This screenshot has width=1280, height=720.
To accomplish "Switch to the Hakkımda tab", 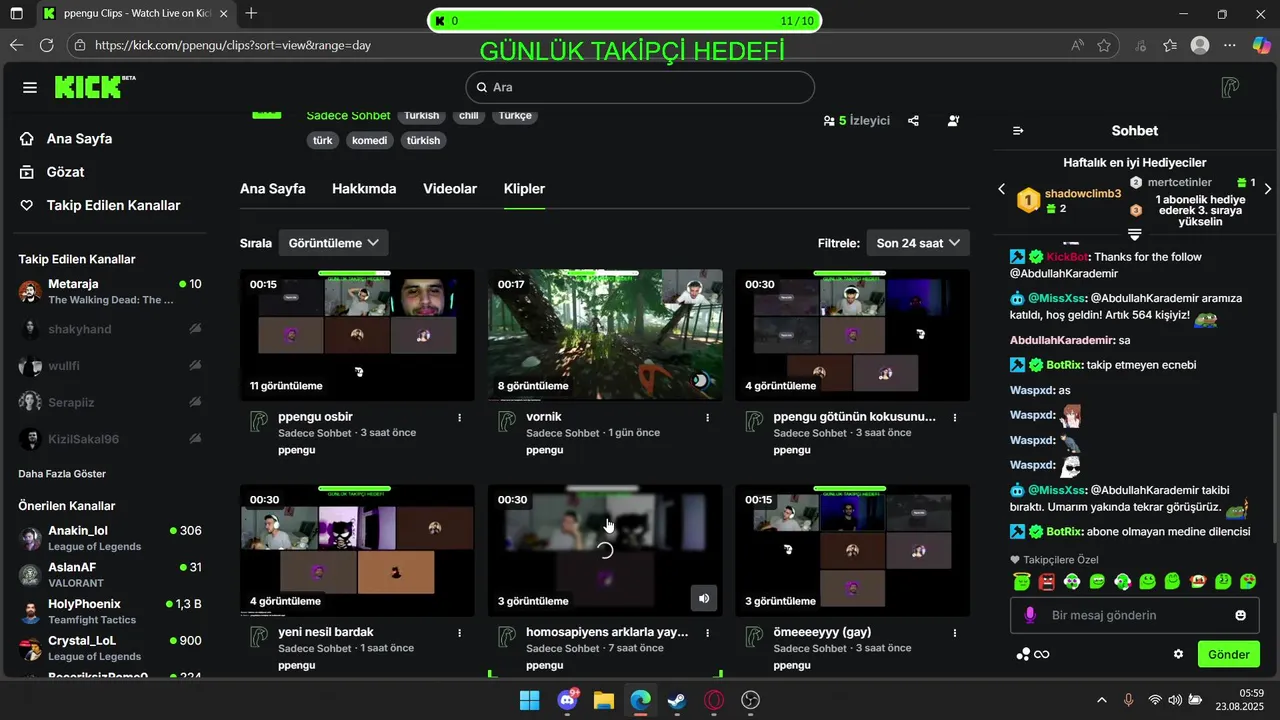I will (364, 189).
